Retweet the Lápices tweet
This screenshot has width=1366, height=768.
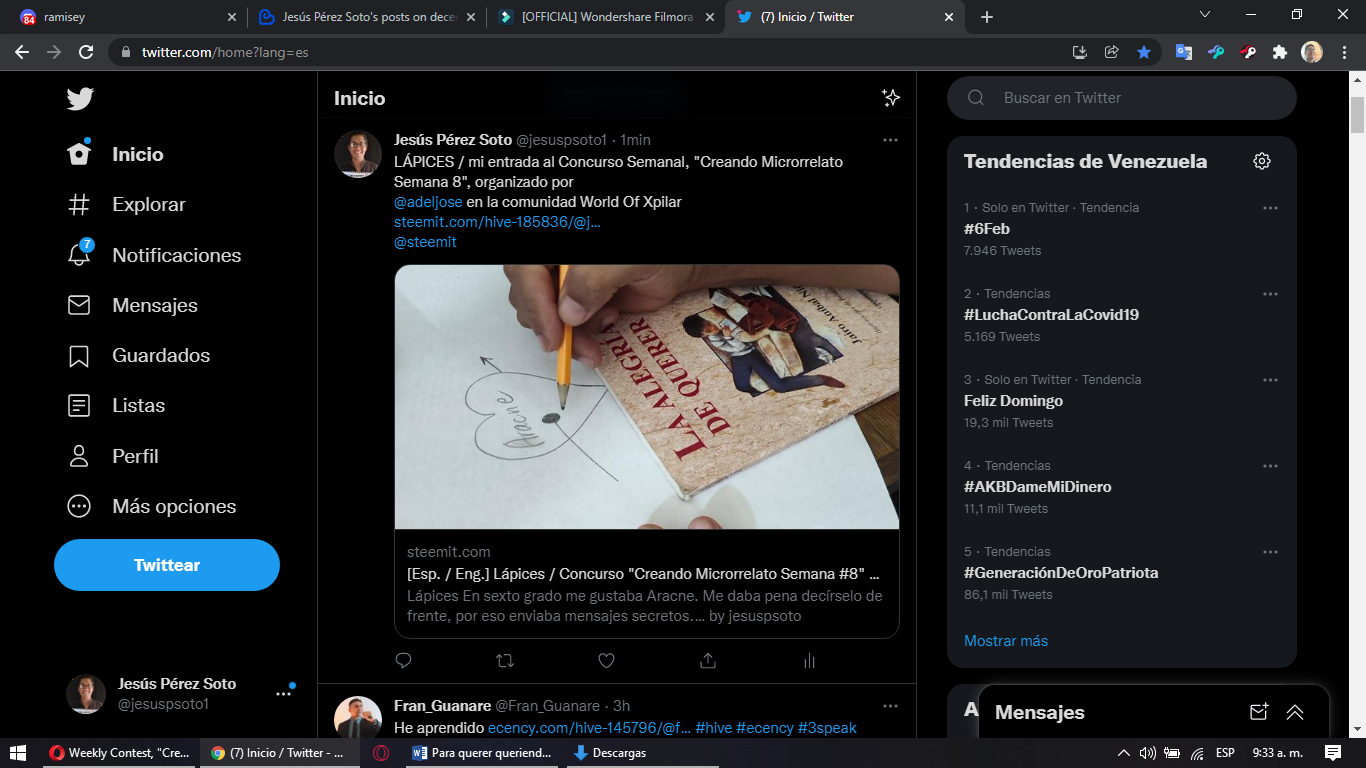coord(505,660)
